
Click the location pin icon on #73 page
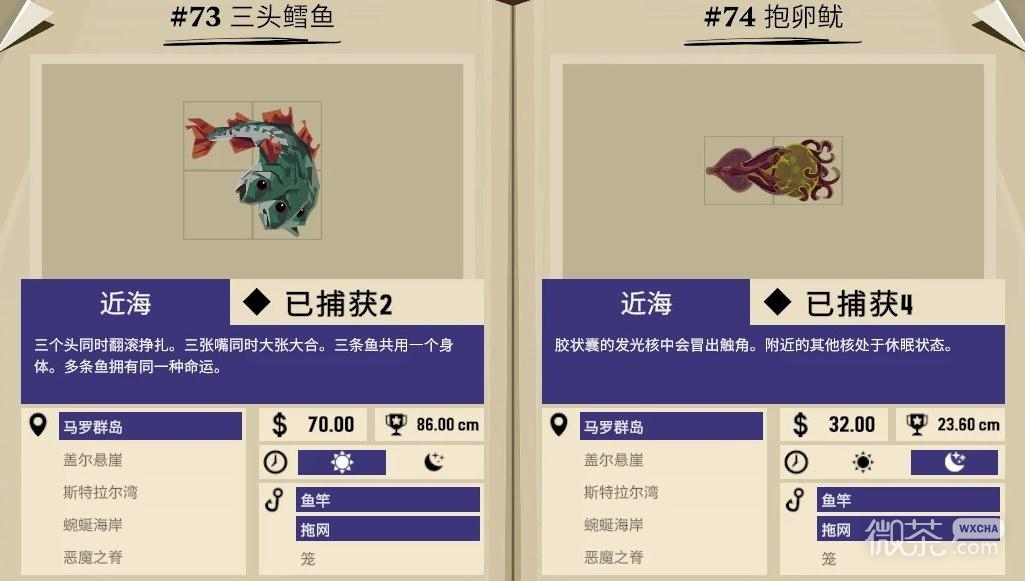39,425
